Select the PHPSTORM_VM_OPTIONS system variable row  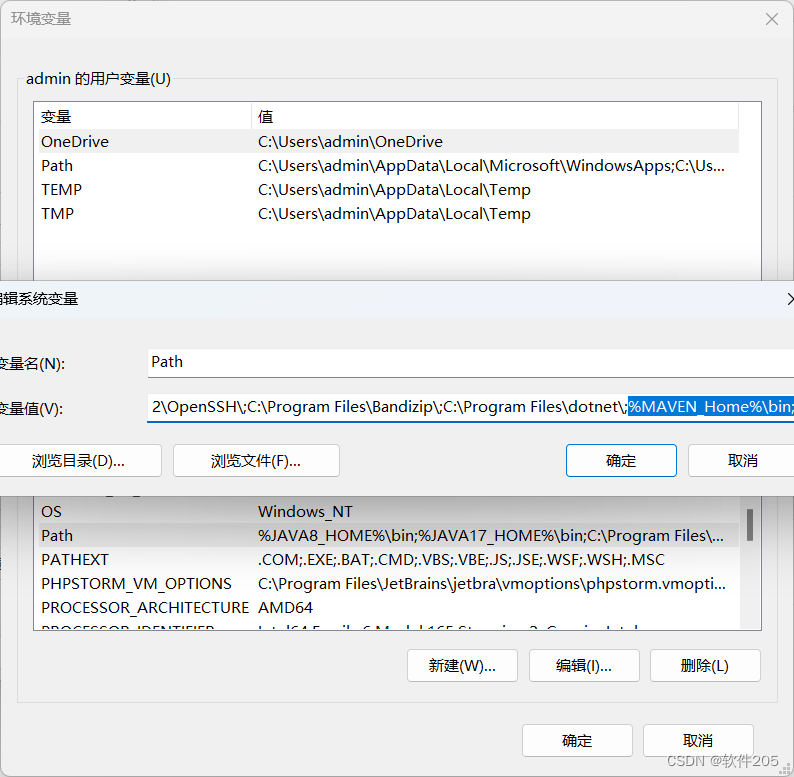click(x=388, y=584)
